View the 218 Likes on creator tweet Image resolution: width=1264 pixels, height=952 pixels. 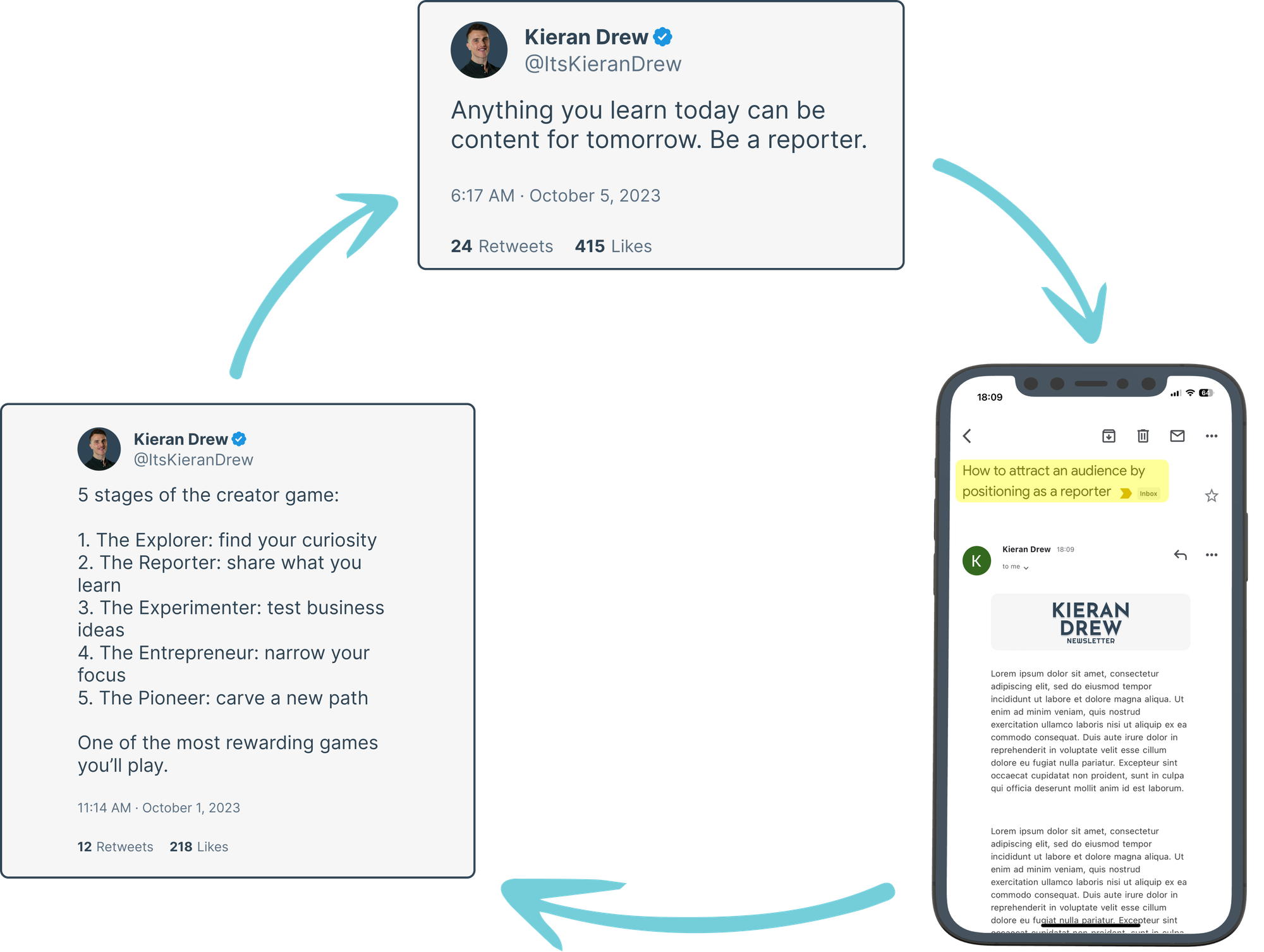click(x=199, y=847)
